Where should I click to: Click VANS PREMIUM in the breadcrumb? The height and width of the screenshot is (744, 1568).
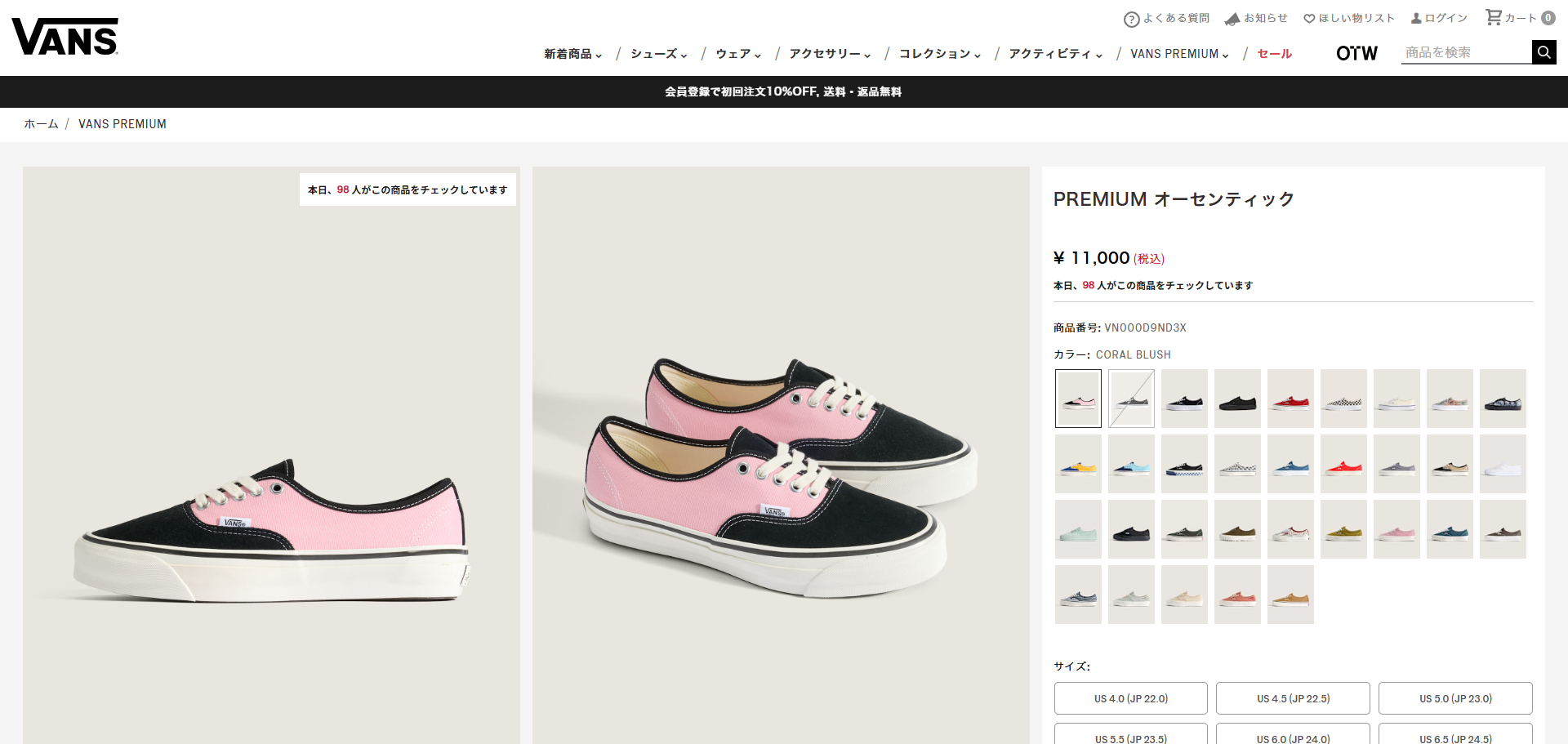coord(122,124)
